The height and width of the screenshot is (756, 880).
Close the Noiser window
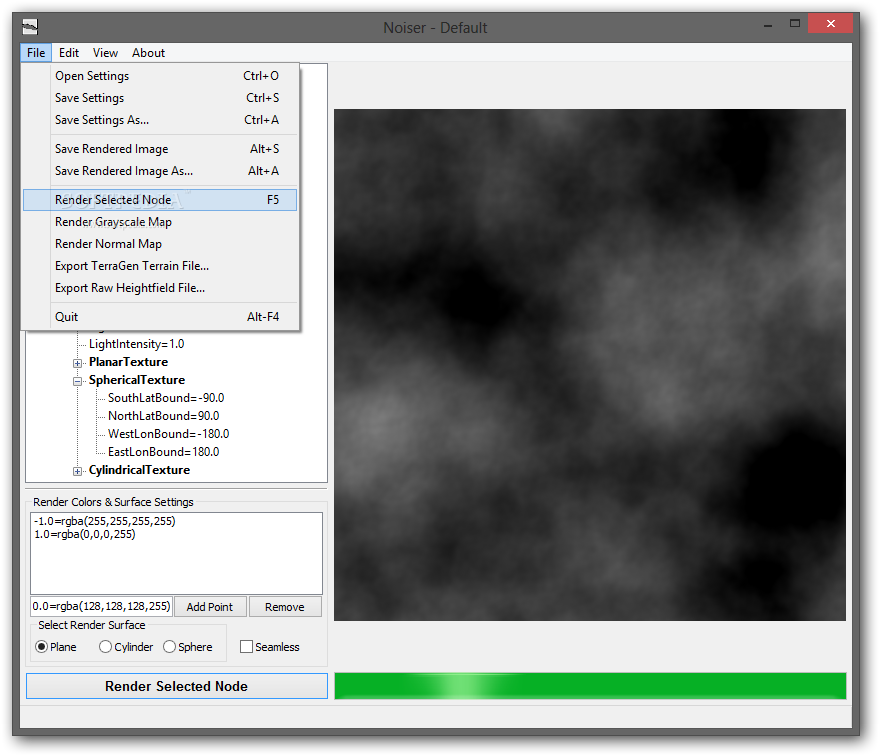(831, 24)
